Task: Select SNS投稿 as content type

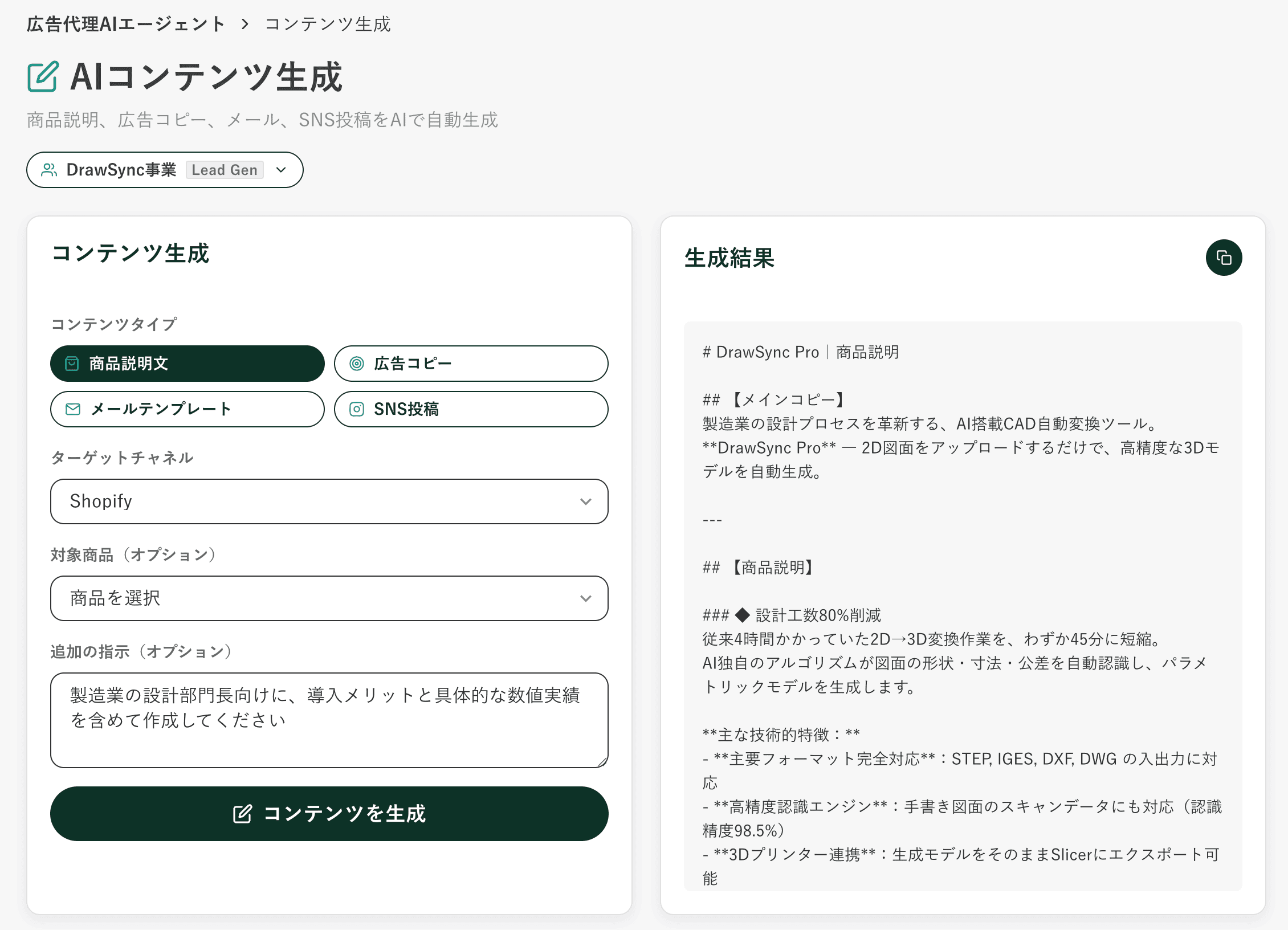Action: [x=471, y=409]
